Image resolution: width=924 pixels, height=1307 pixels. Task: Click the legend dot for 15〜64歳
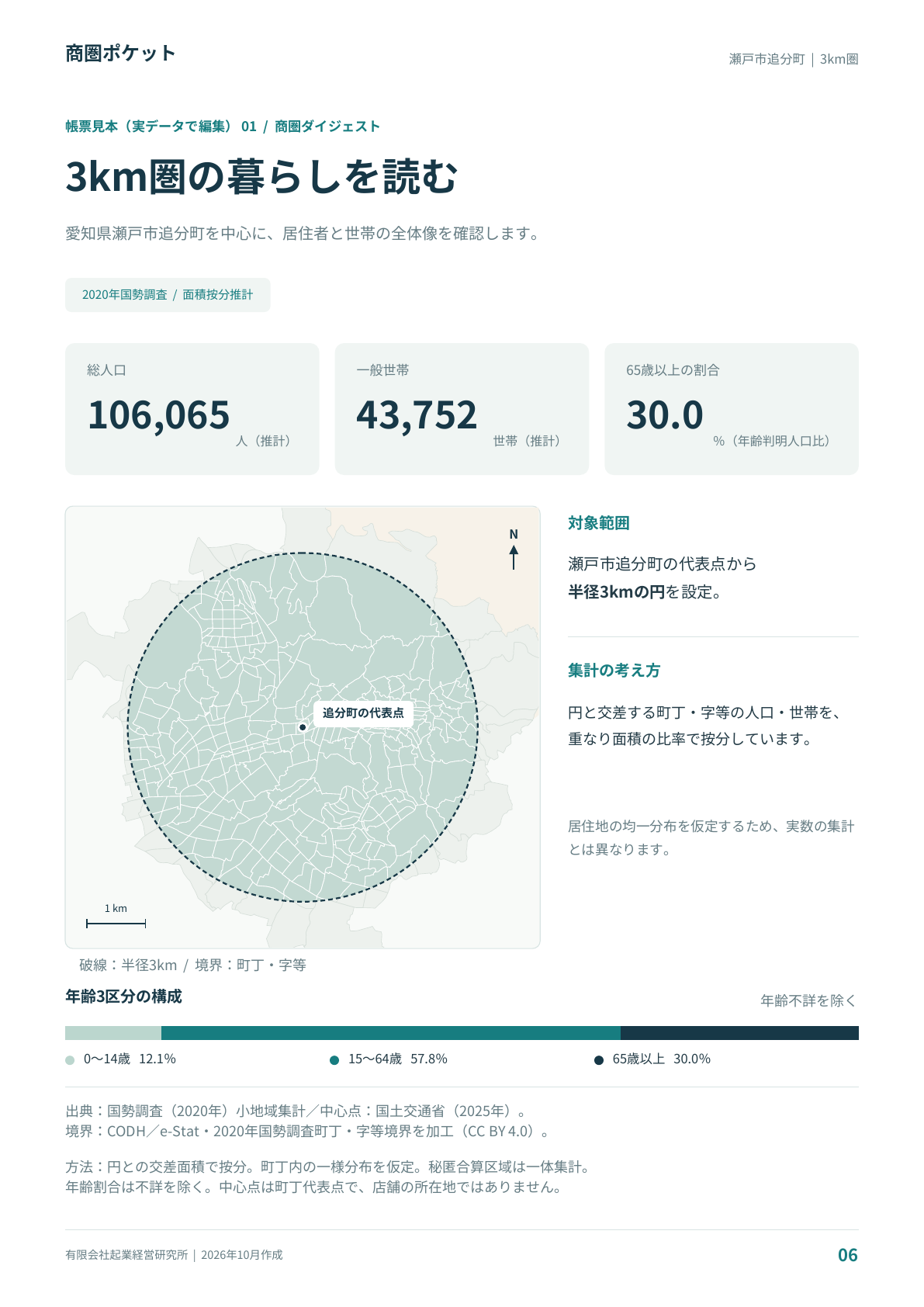[x=334, y=1060]
